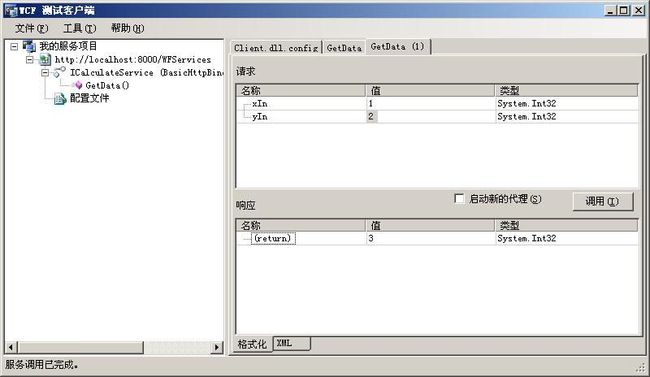The image size is (650, 377).
Task: Click the (return) row name
Action: coord(273,238)
